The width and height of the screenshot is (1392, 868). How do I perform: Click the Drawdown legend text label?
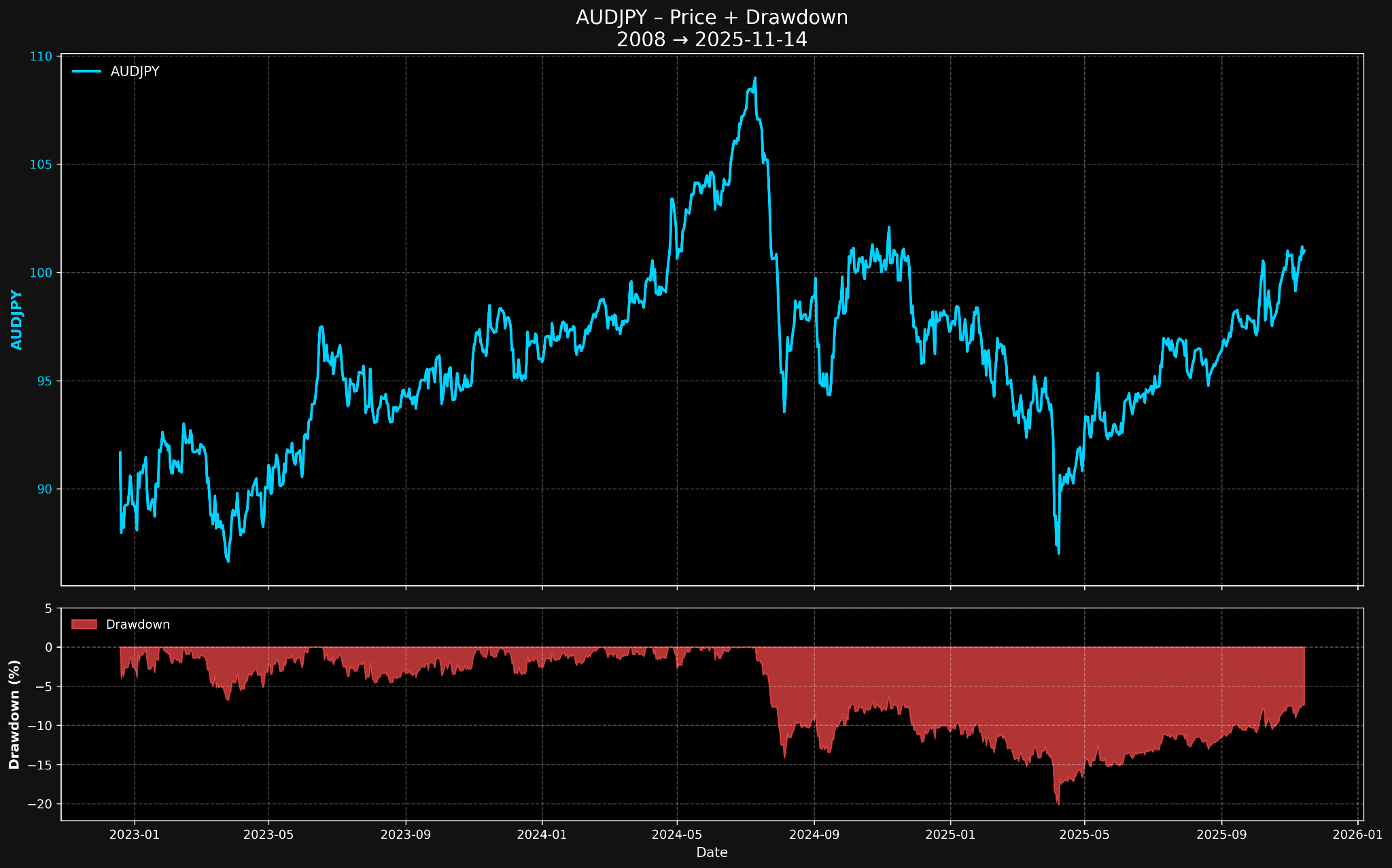[138, 624]
